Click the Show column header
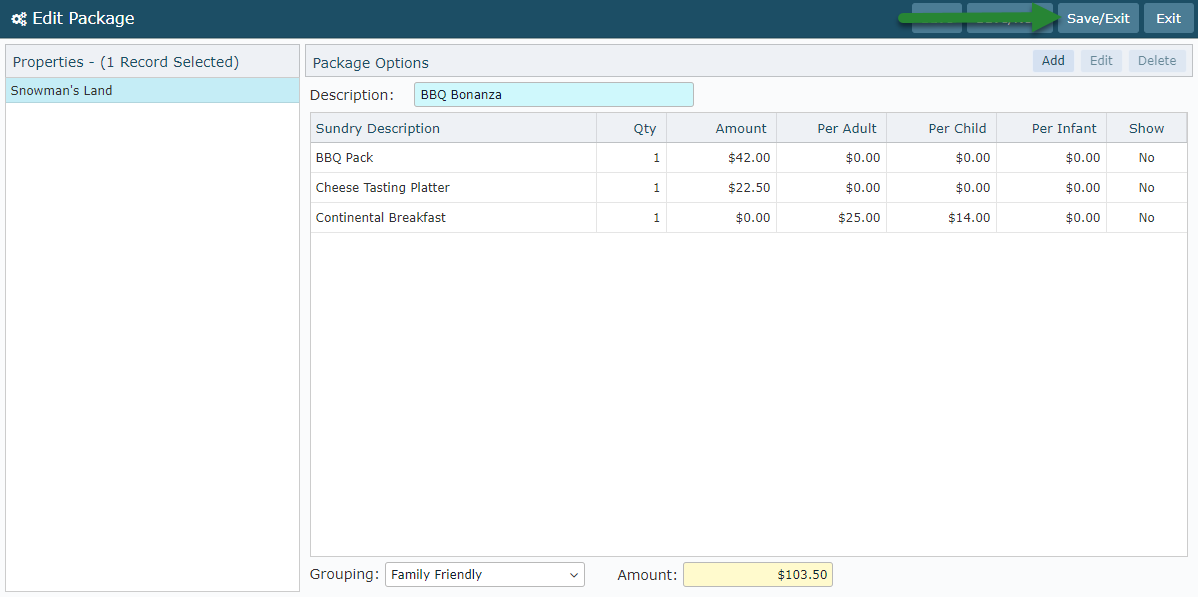1198x597 pixels. click(1146, 128)
